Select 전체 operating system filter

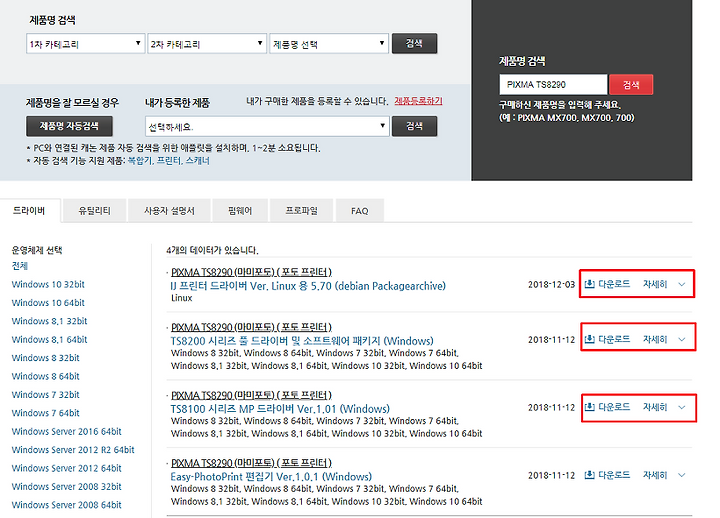pyautogui.click(x=20, y=266)
